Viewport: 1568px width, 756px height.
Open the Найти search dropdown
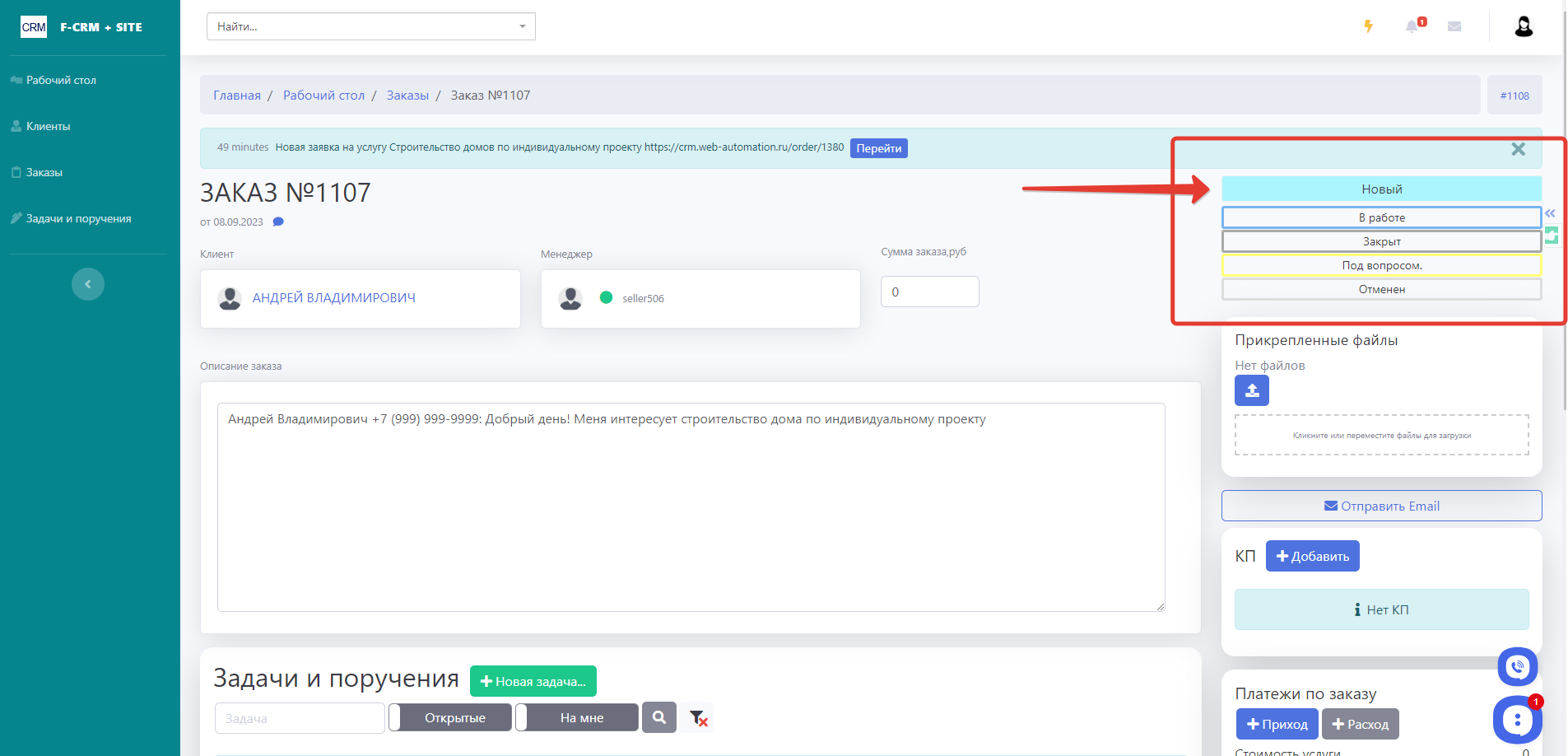click(370, 26)
